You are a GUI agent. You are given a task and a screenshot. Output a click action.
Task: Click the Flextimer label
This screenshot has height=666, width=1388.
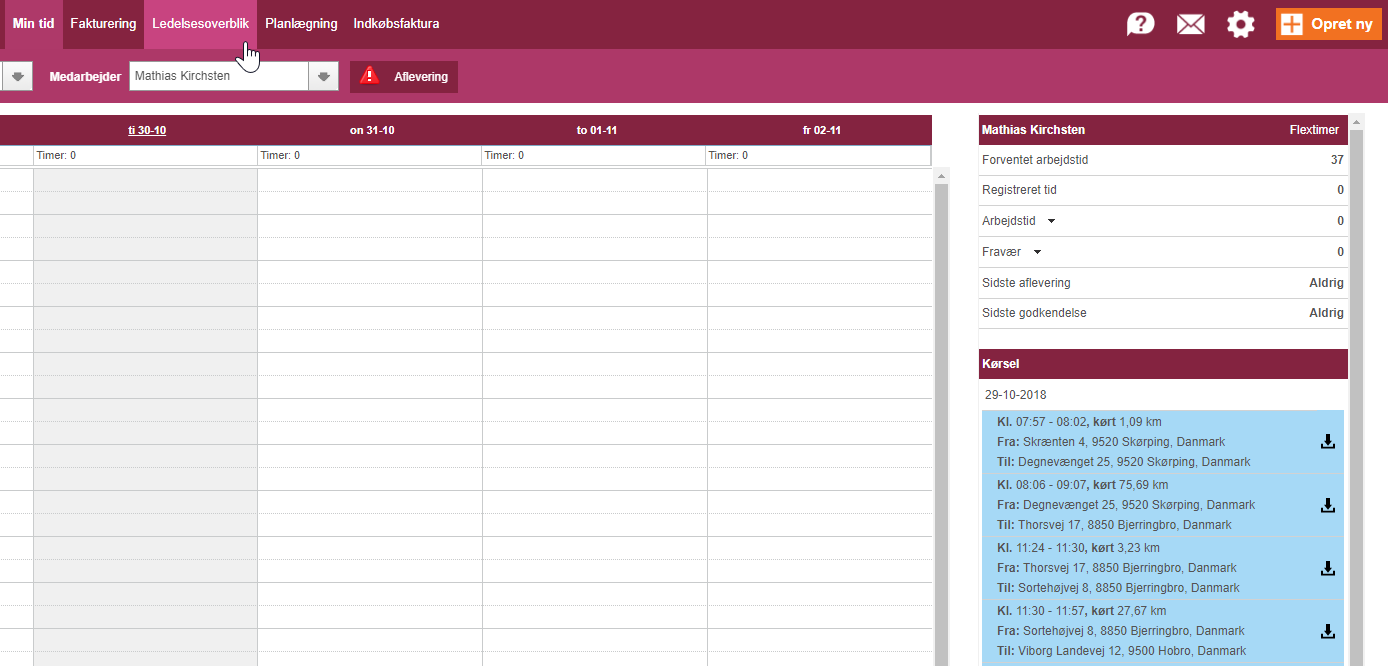click(1314, 130)
